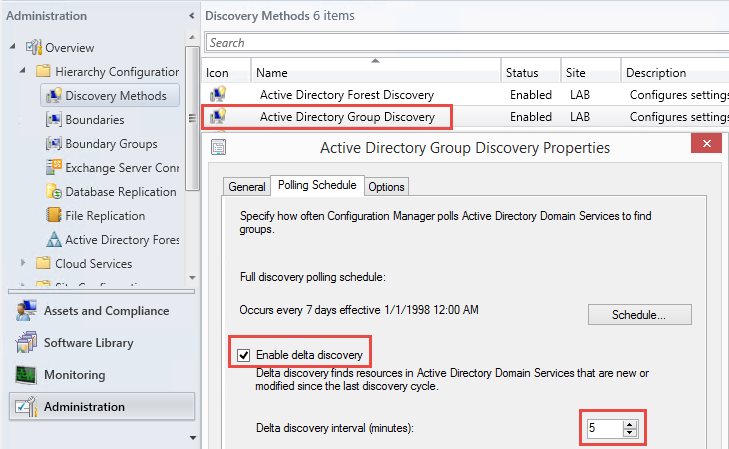729x449 pixels.
Task: Open the workspace overflow options arrow
Action: coord(193,437)
